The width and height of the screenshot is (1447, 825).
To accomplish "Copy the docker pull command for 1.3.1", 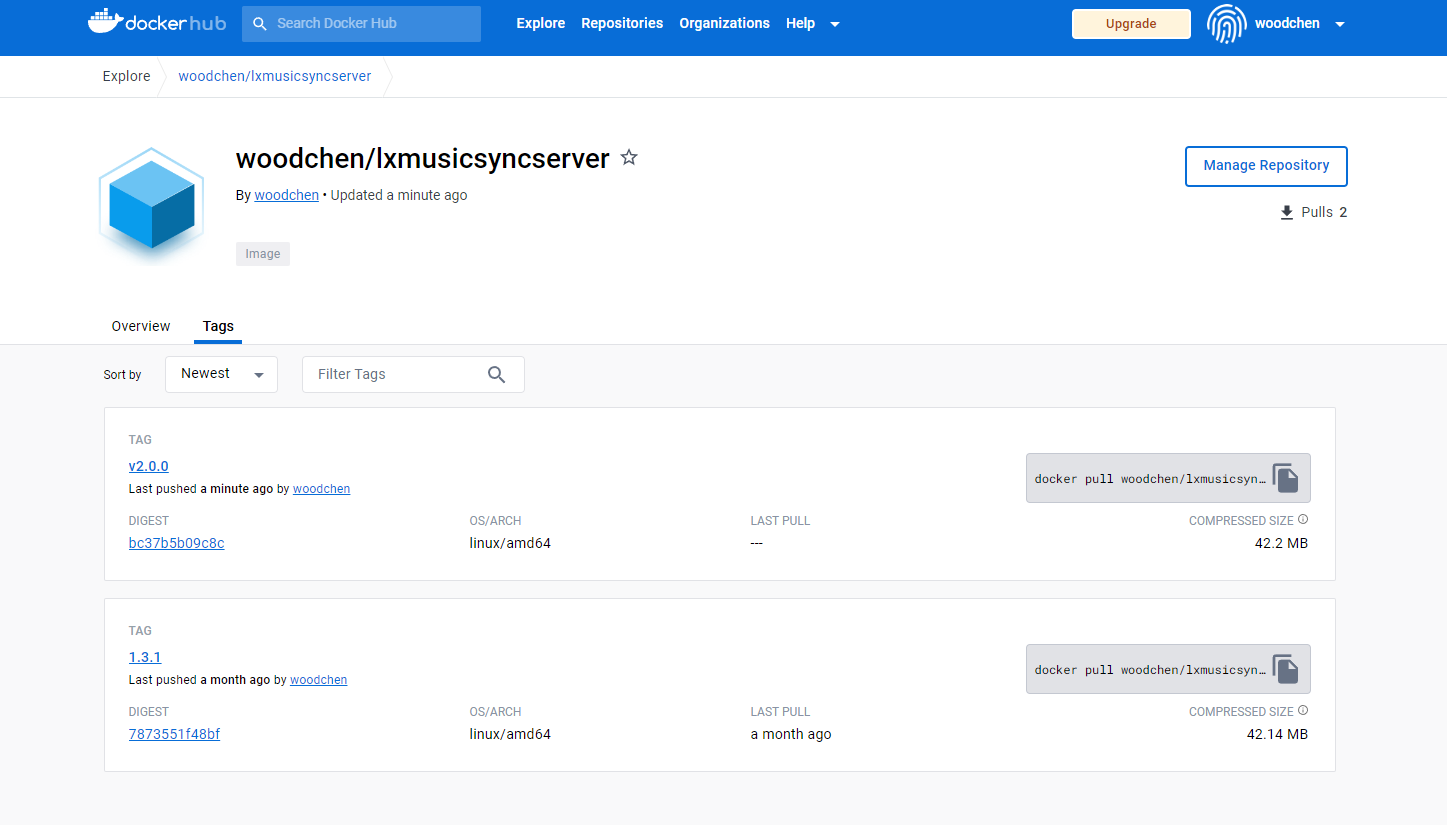I will (1286, 669).
